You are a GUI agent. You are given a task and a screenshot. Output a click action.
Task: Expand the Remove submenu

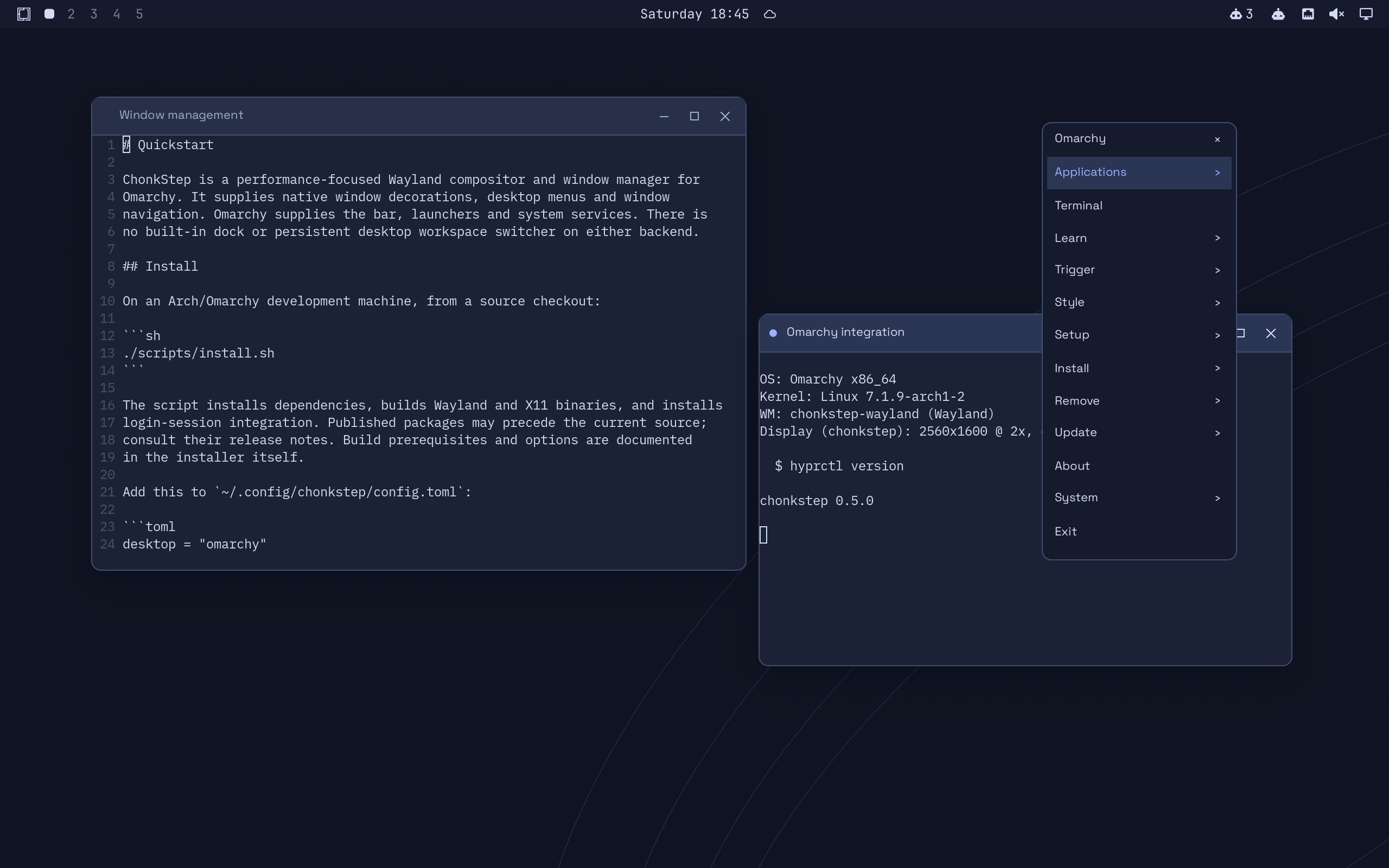click(1139, 401)
